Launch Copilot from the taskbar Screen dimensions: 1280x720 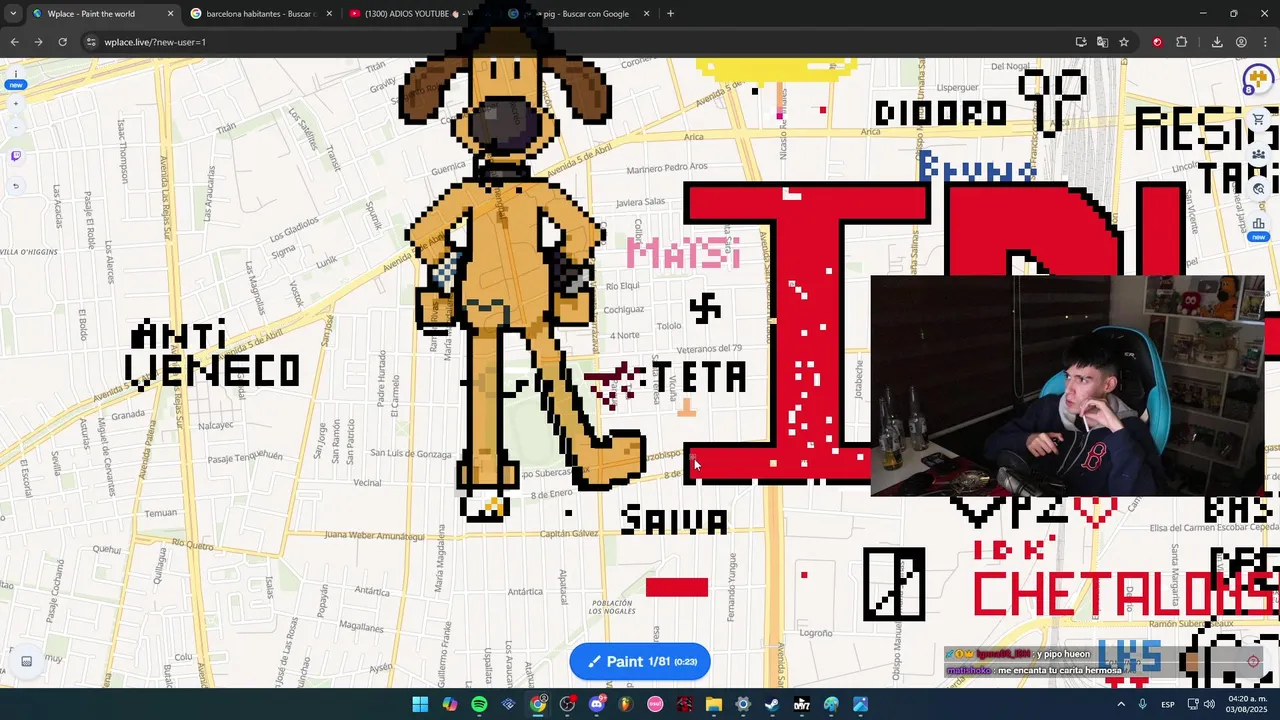point(450,704)
